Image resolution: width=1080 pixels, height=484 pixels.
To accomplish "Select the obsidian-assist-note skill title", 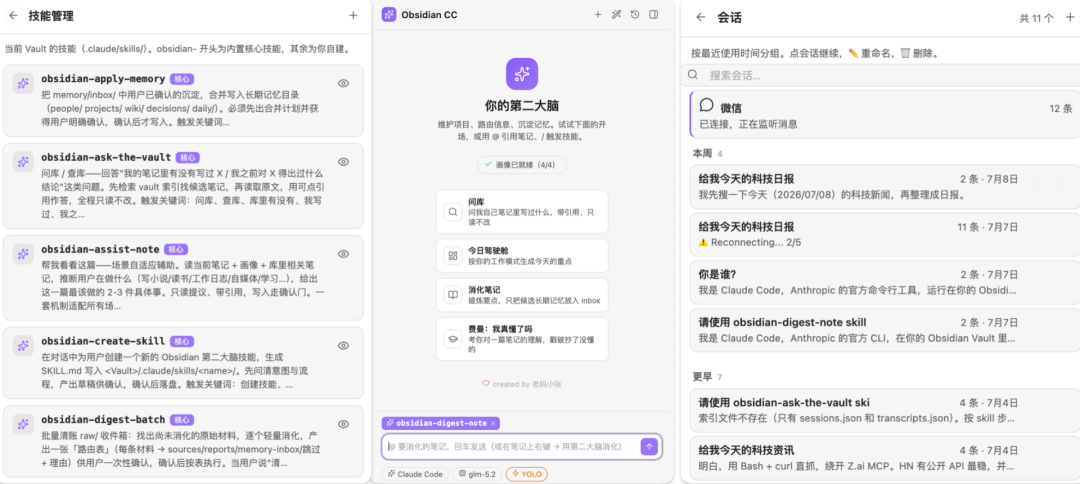I will (x=101, y=249).
